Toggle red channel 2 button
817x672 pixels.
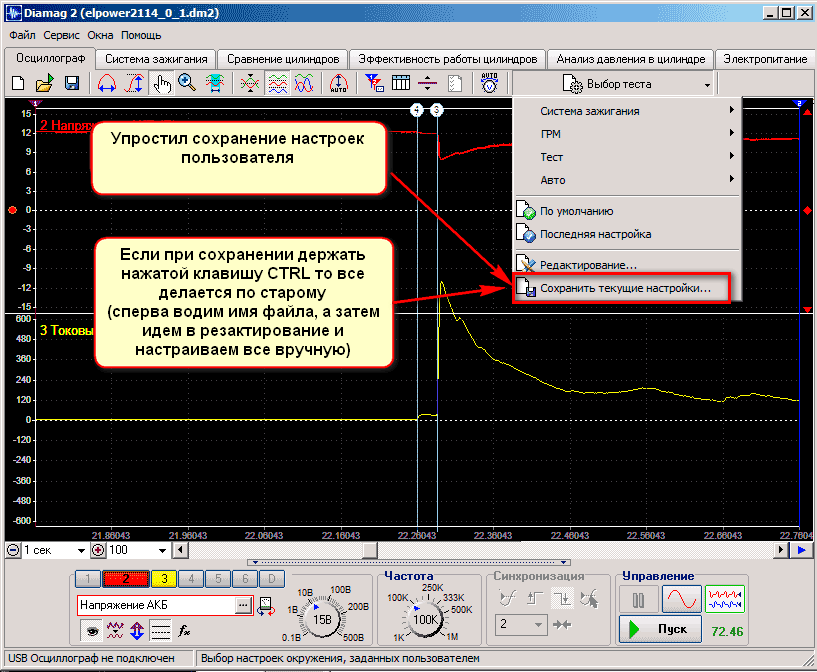click(x=126, y=578)
